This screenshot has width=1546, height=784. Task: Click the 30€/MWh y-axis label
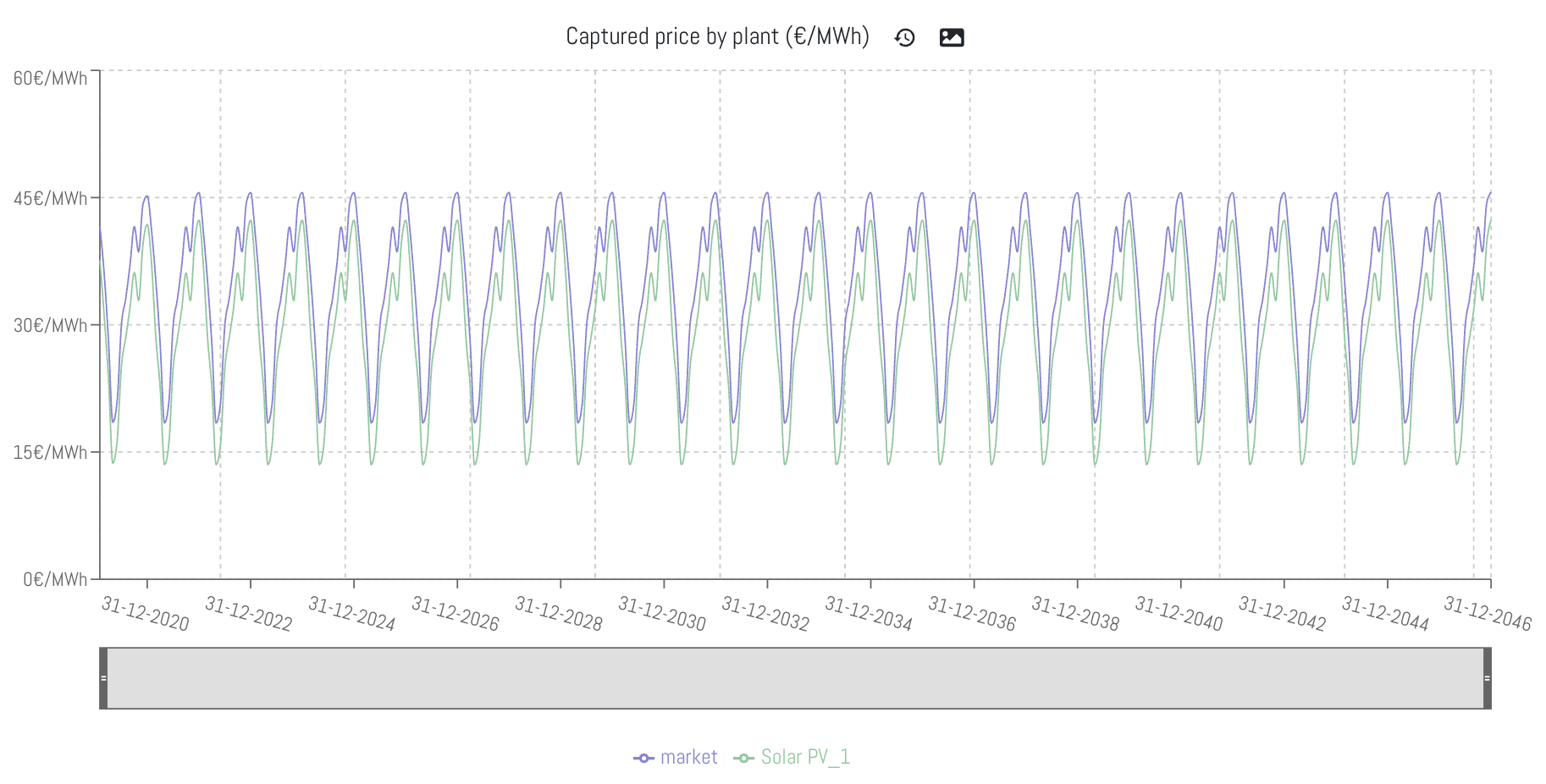coord(50,325)
